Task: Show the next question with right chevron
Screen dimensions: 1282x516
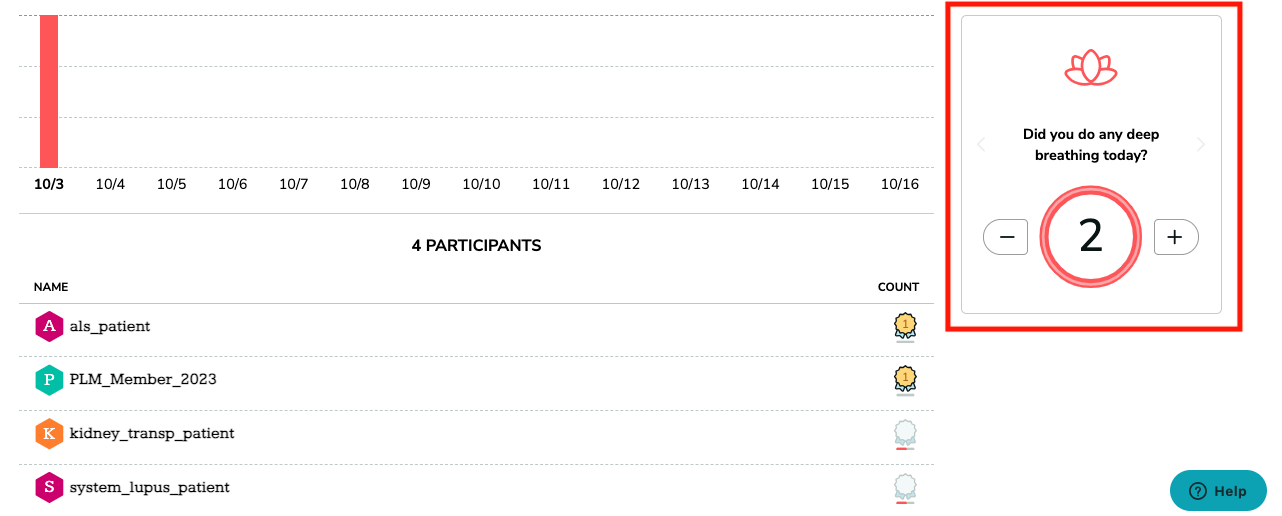Action: 1201,145
